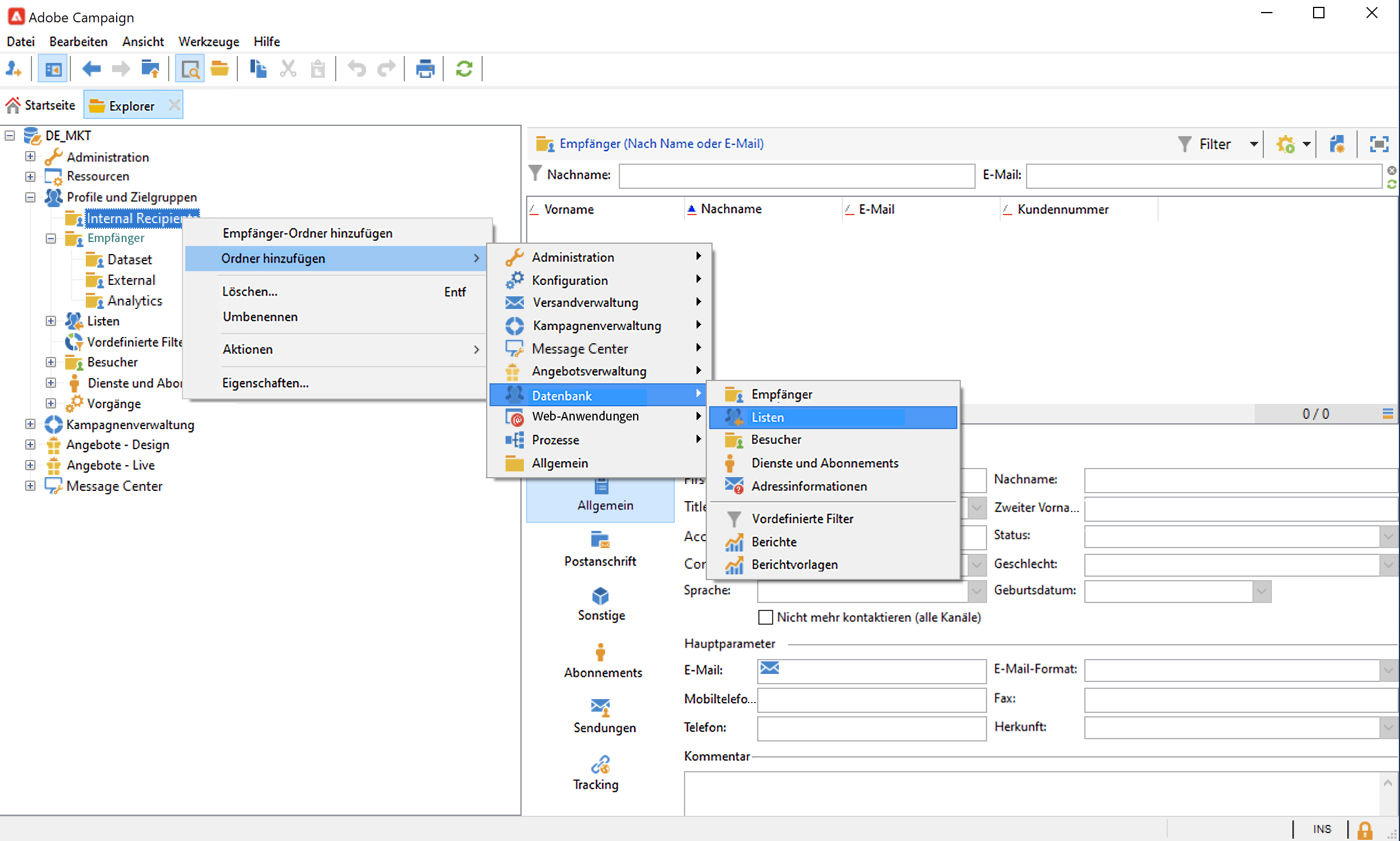Check 'Nicht mehr kontaktieren (alle Kanäle)' box
The image size is (1400, 841).
[x=765, y=617]
